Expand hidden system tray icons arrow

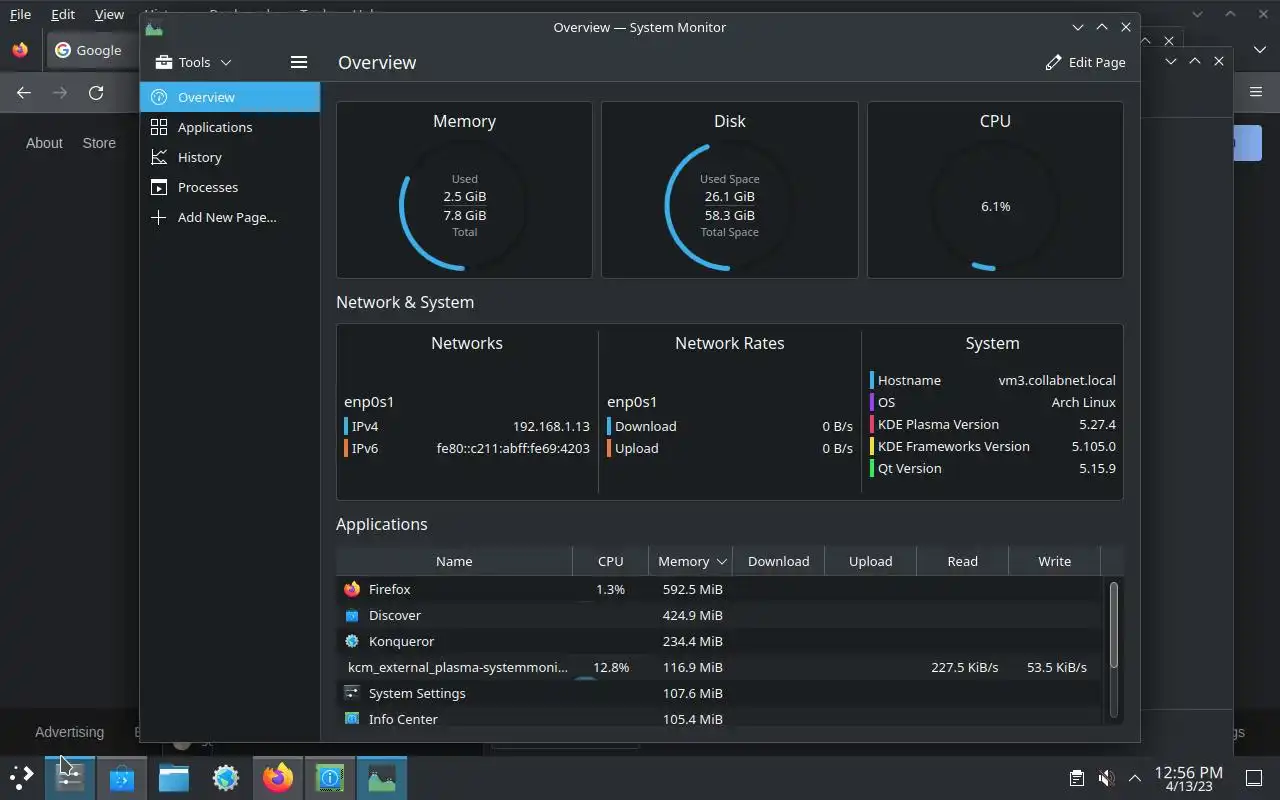pos(1135,778)
